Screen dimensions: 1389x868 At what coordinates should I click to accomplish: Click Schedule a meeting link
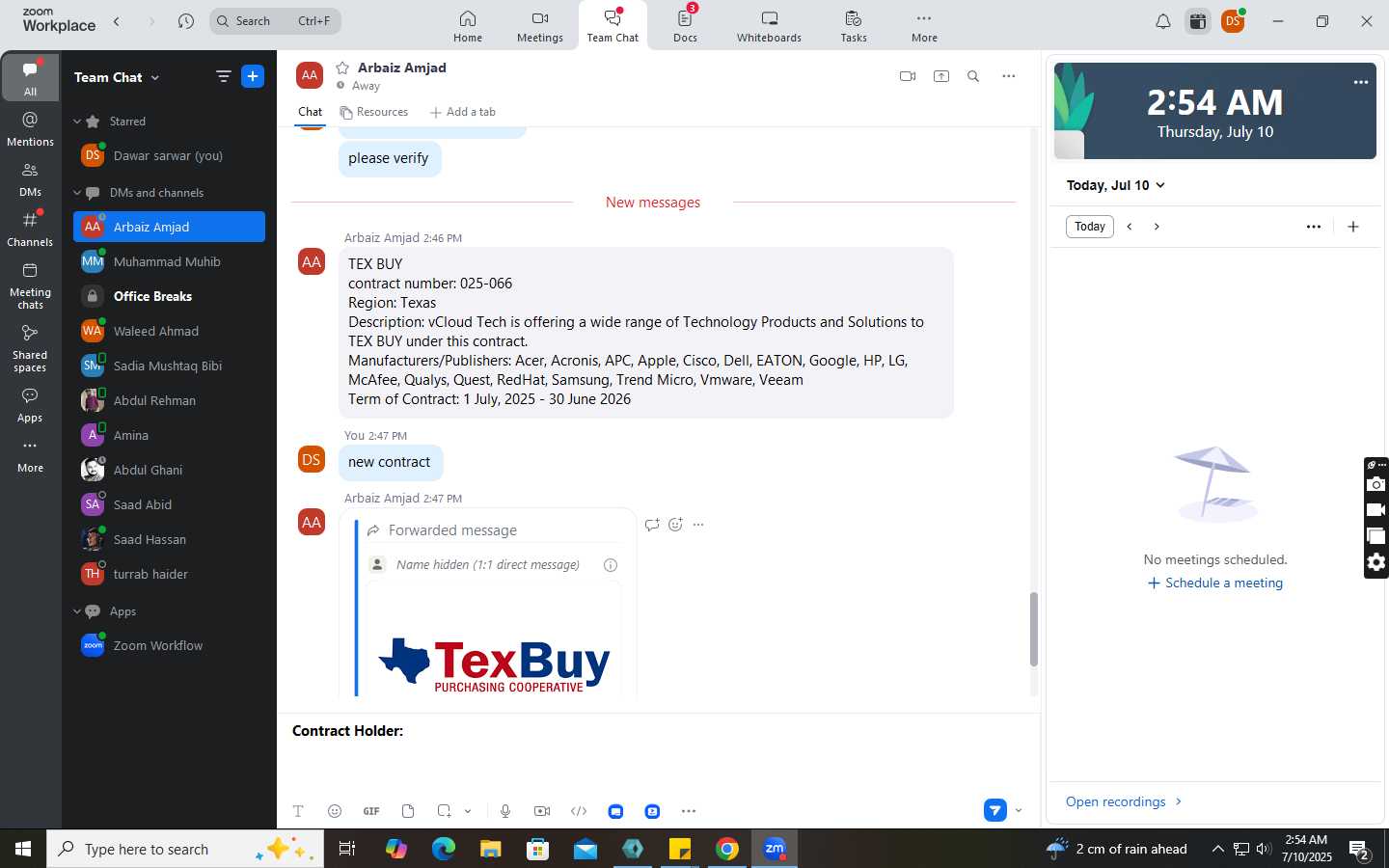(x=1215, y=583)
